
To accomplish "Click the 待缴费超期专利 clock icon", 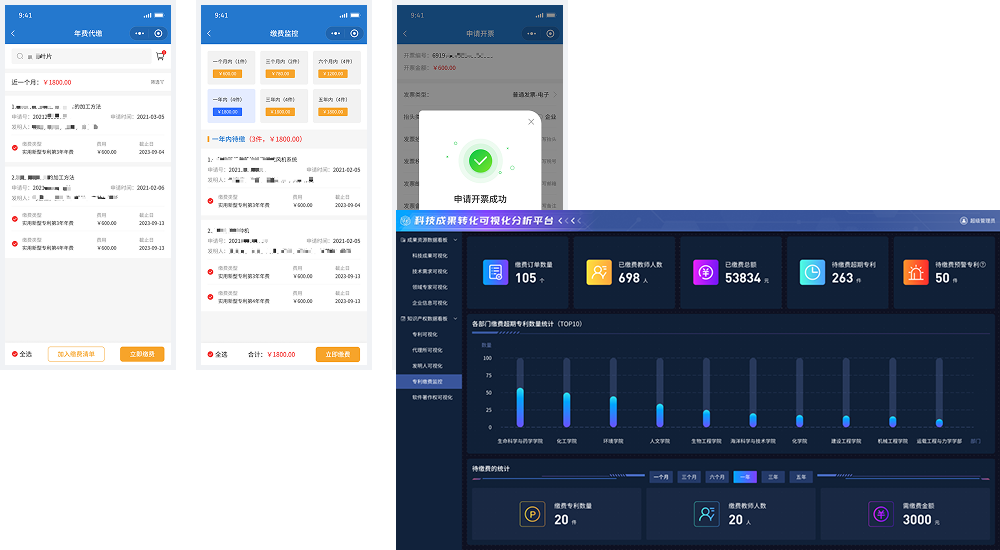I will tap(812, 272).
